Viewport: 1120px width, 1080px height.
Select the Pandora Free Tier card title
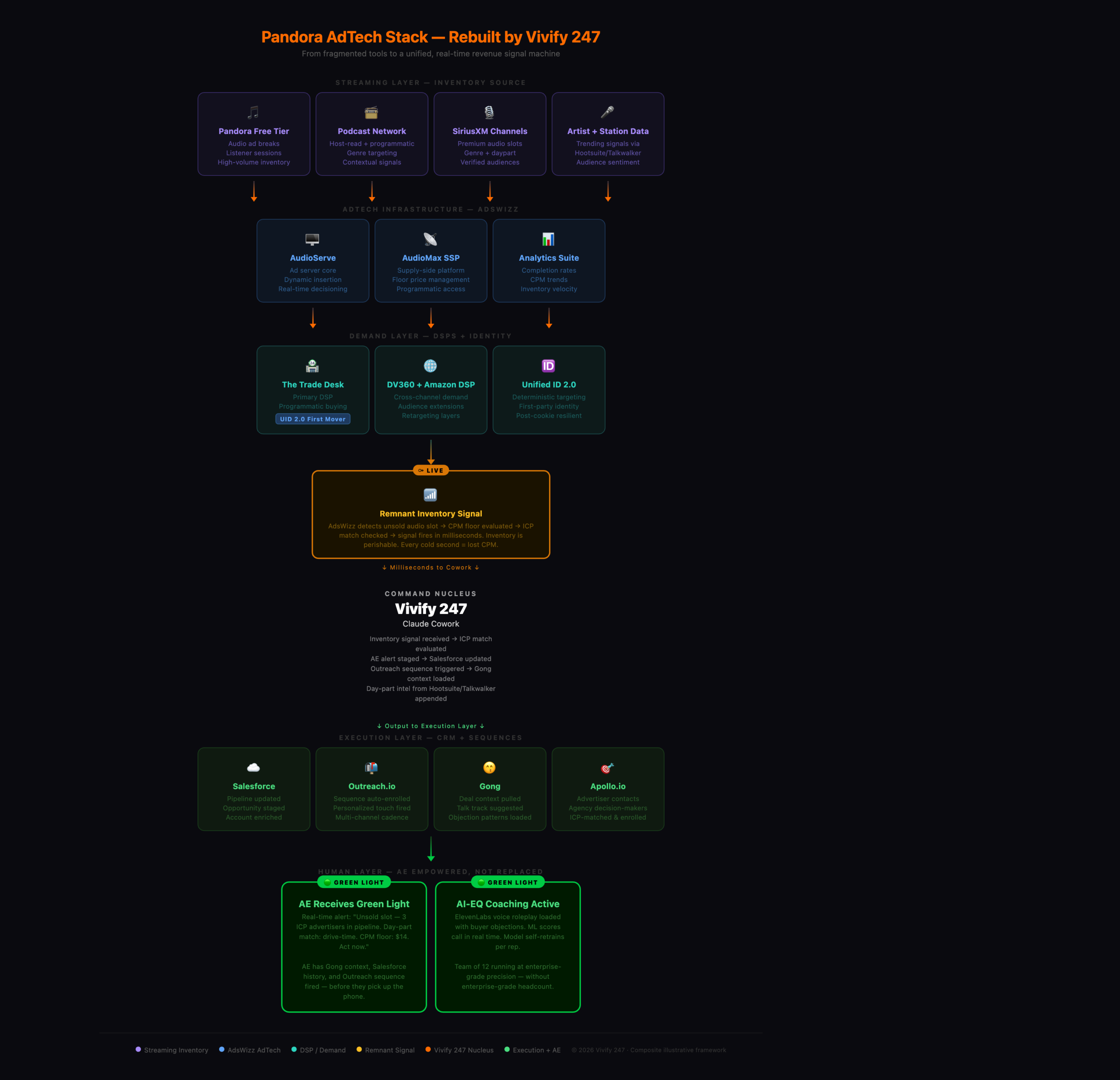point(254,131)
